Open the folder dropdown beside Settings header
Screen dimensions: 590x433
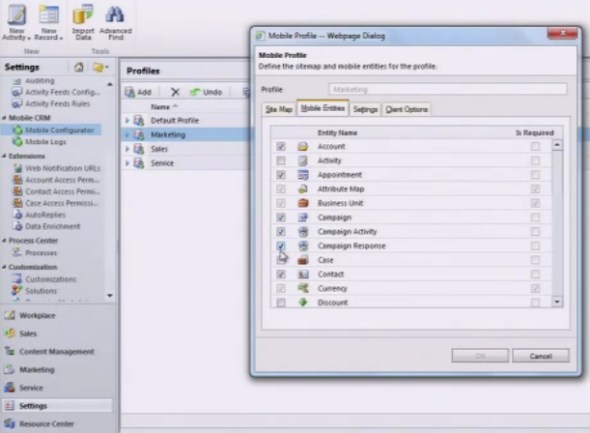tap(100, 67)
